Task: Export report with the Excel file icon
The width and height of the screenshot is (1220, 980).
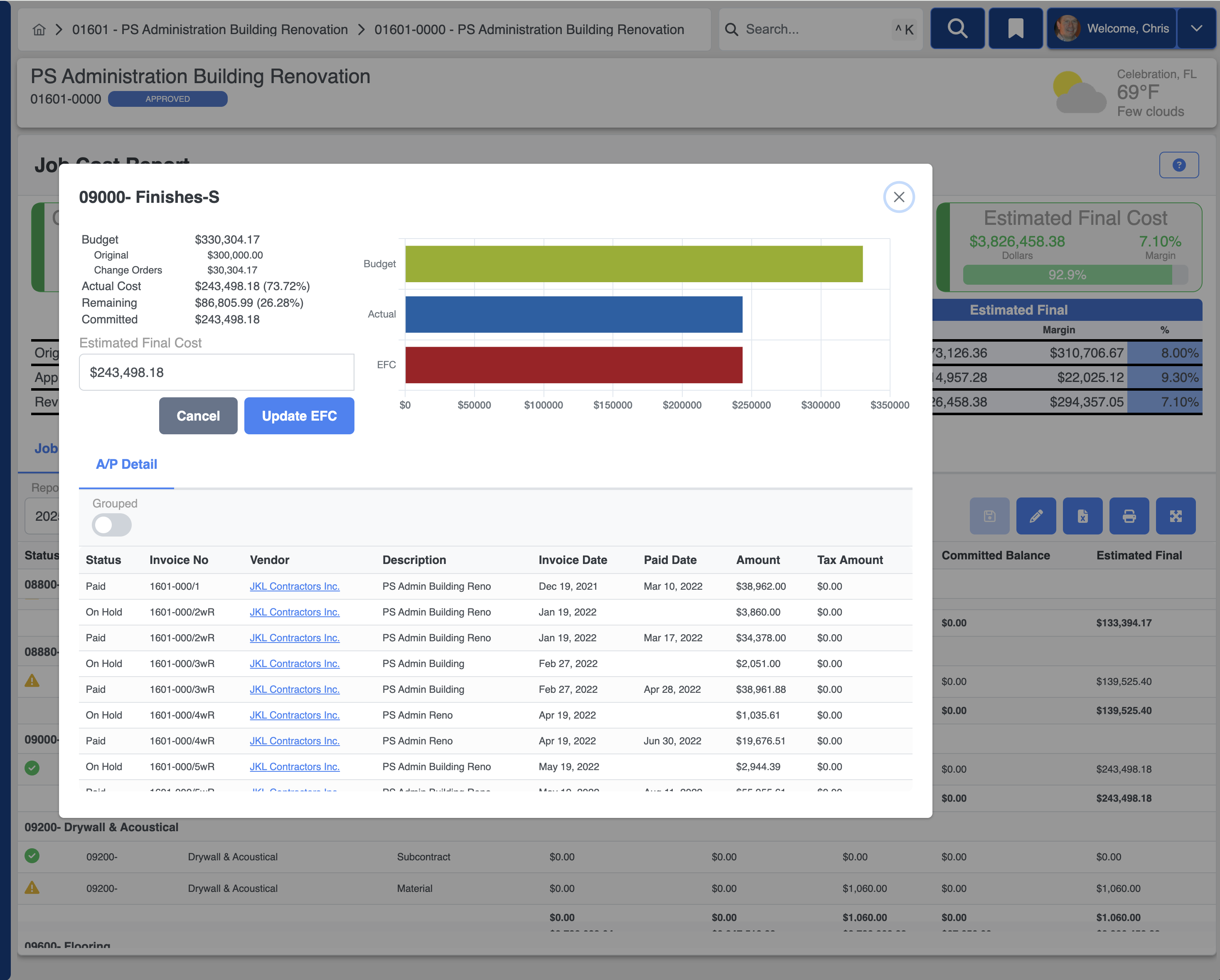Action: tap(1082, 516)
